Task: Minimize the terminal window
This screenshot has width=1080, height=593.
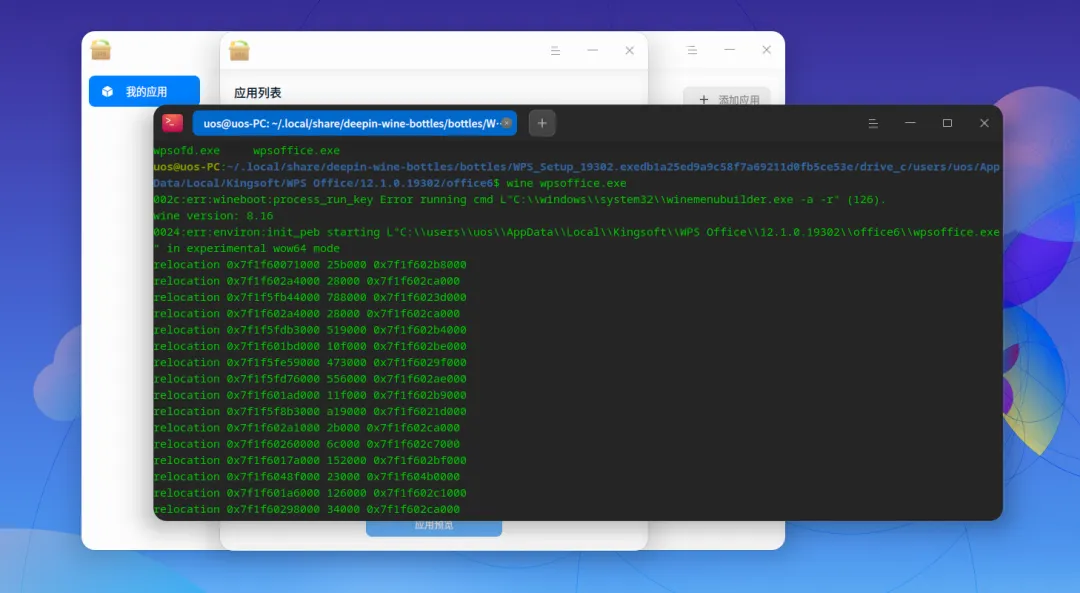Action: [x=910, y=123]
